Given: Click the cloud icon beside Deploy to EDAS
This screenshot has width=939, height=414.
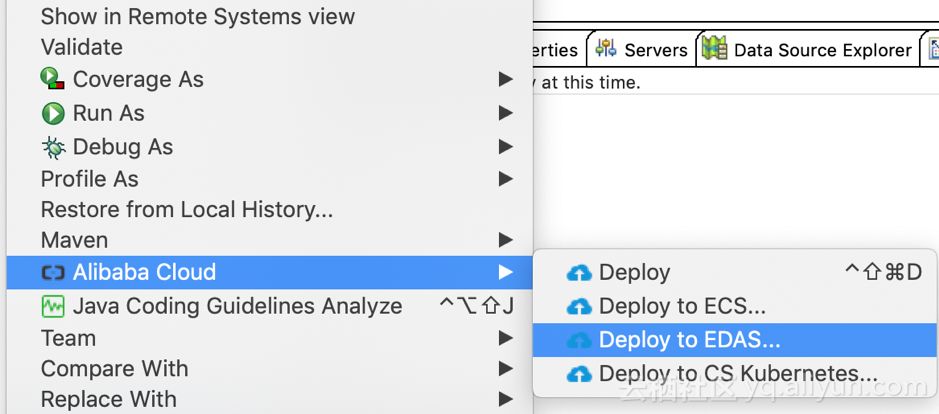Looking at the screenshot, I should pos(579,341).
